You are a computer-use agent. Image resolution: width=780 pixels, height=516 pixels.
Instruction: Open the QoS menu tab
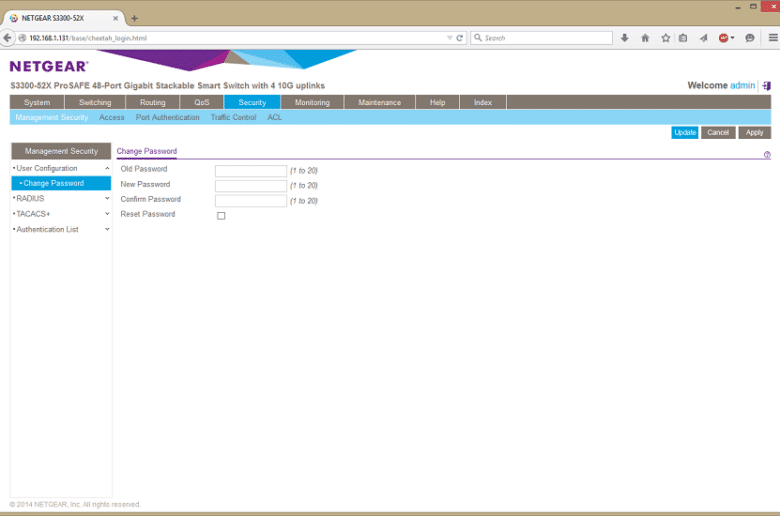point(202,102)
